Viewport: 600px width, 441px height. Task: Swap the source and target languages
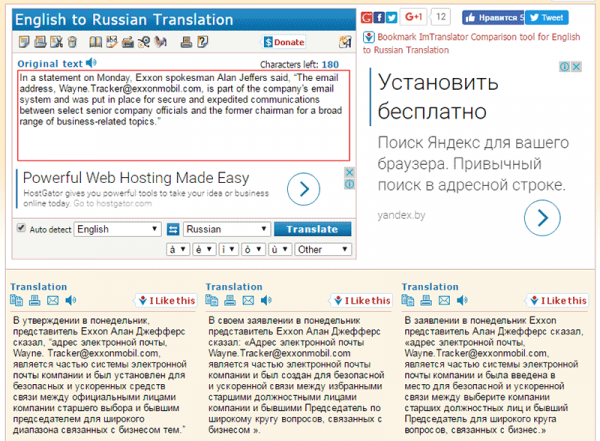tap(173, 229)
